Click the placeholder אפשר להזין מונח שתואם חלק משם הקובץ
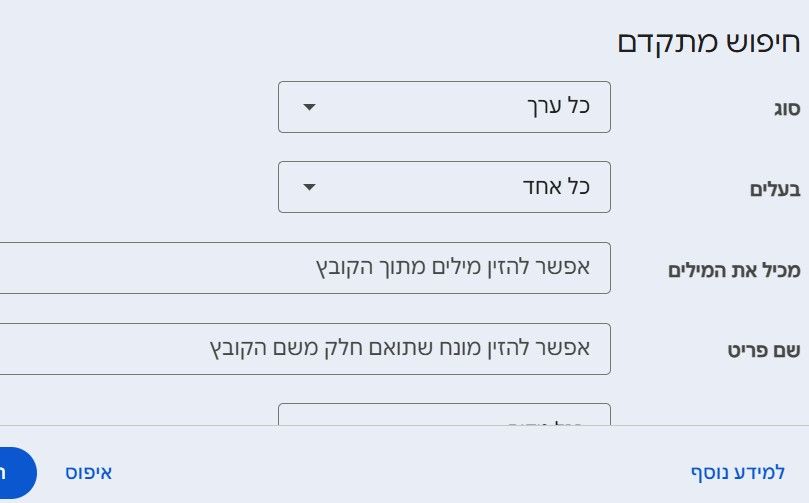Image resolution: width=809 pixels, height=503 pixels. [x=399, y=348]
